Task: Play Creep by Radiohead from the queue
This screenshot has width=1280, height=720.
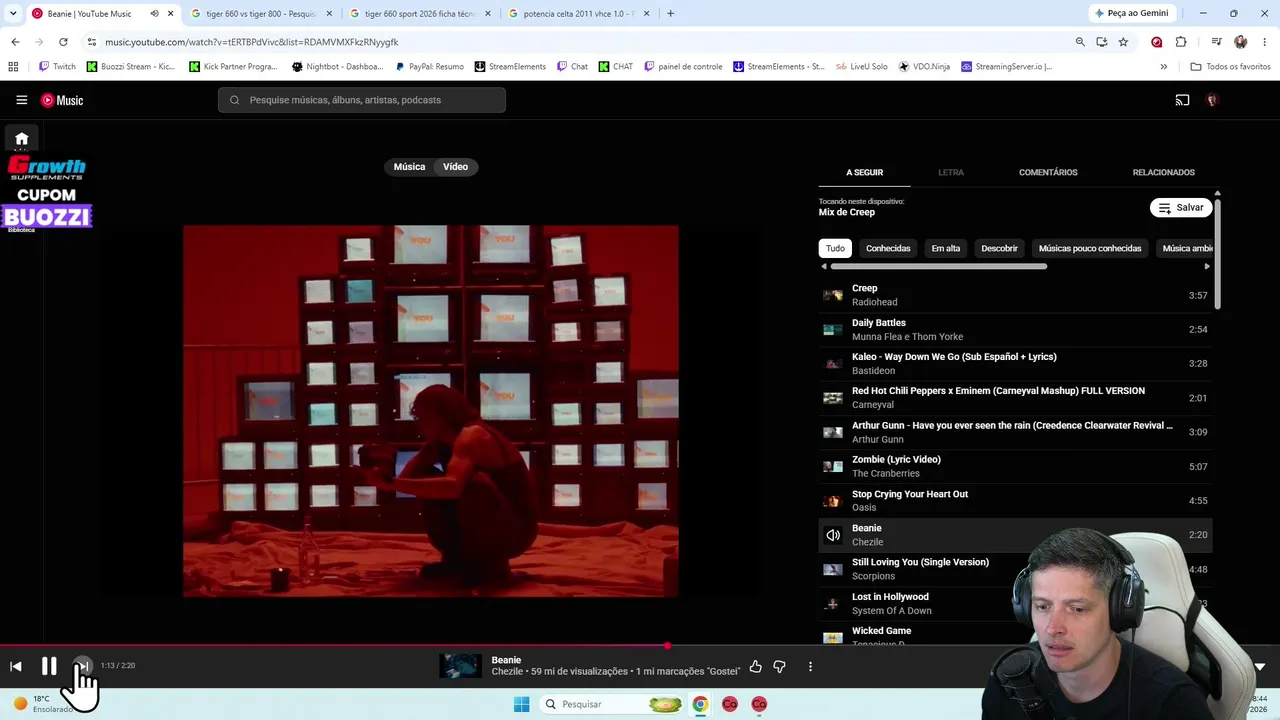Action: (x=1015, y=295)
